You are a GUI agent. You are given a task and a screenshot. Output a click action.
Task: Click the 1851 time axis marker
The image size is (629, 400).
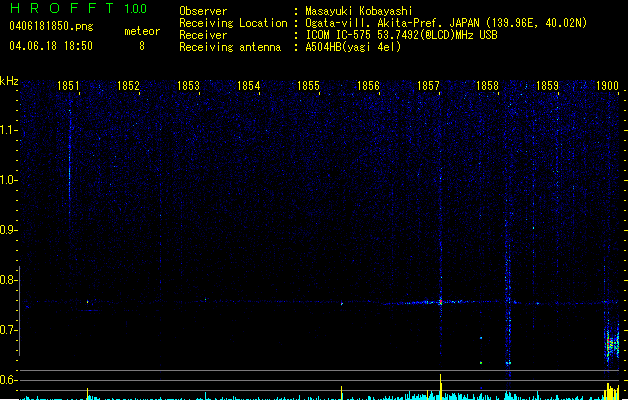[68, 86]
